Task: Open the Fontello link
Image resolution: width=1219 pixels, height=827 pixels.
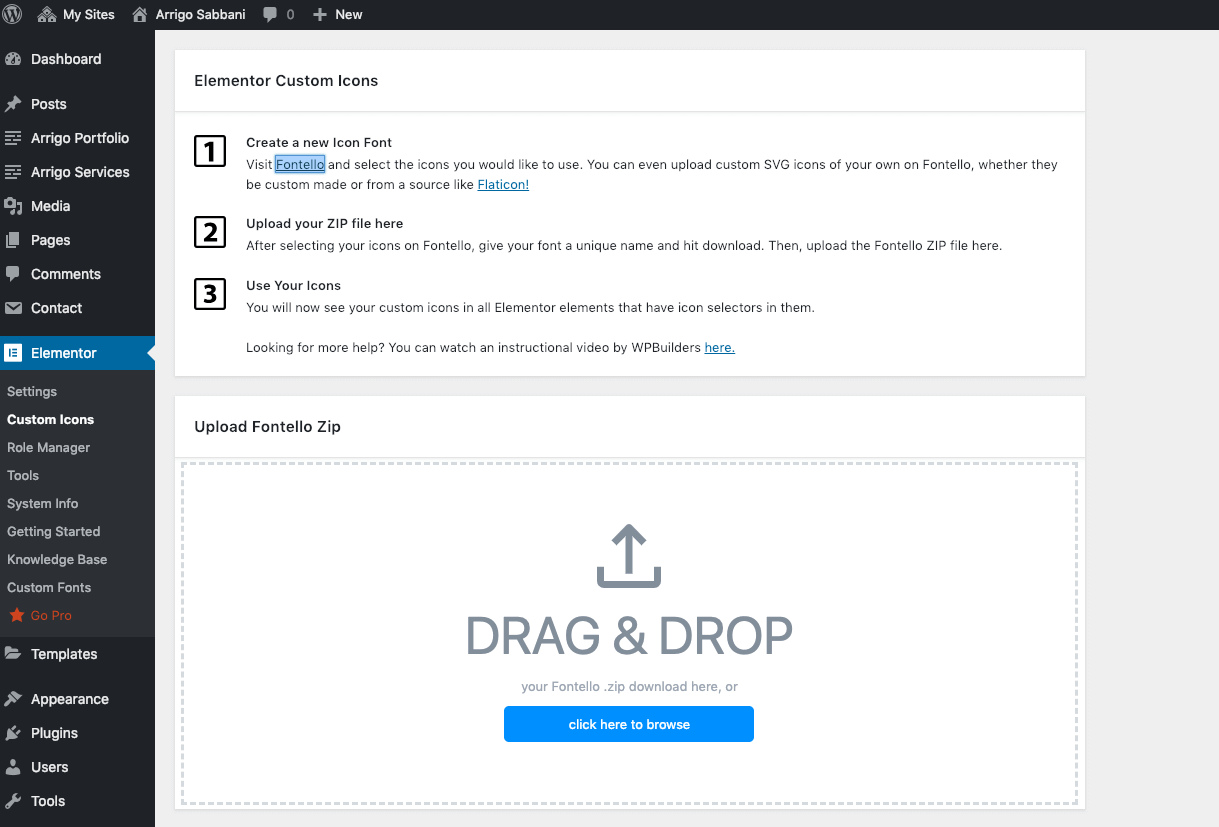Action: (x=300, y=165)
